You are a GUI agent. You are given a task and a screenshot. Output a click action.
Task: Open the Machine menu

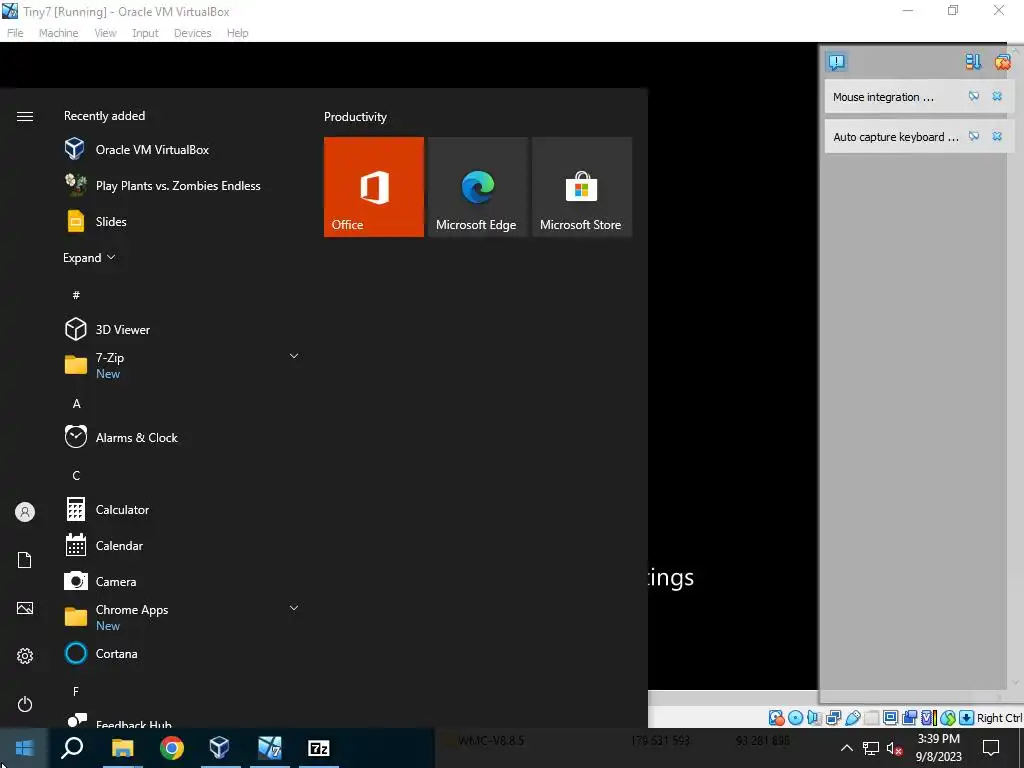pyautogui.click(x=58, y=33)
